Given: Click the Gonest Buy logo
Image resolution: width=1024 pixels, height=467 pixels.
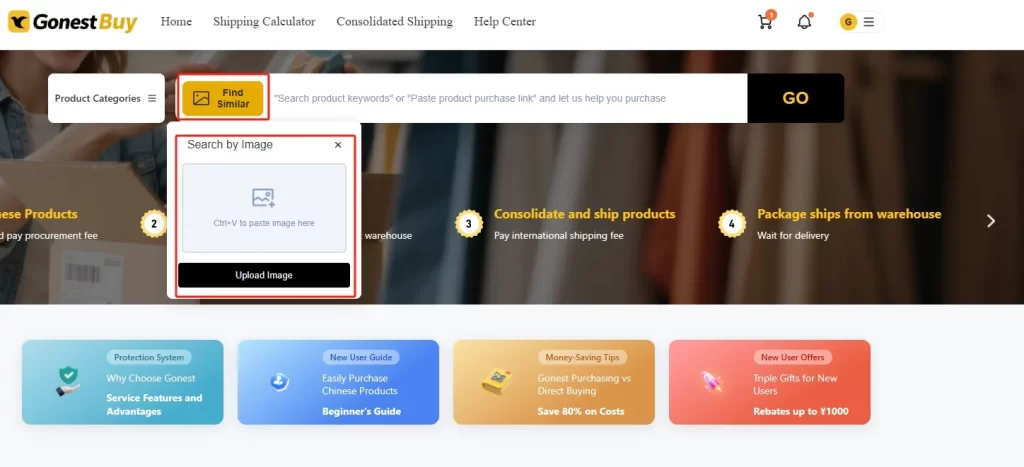Looking at the screenshot, I should [72, 22].
